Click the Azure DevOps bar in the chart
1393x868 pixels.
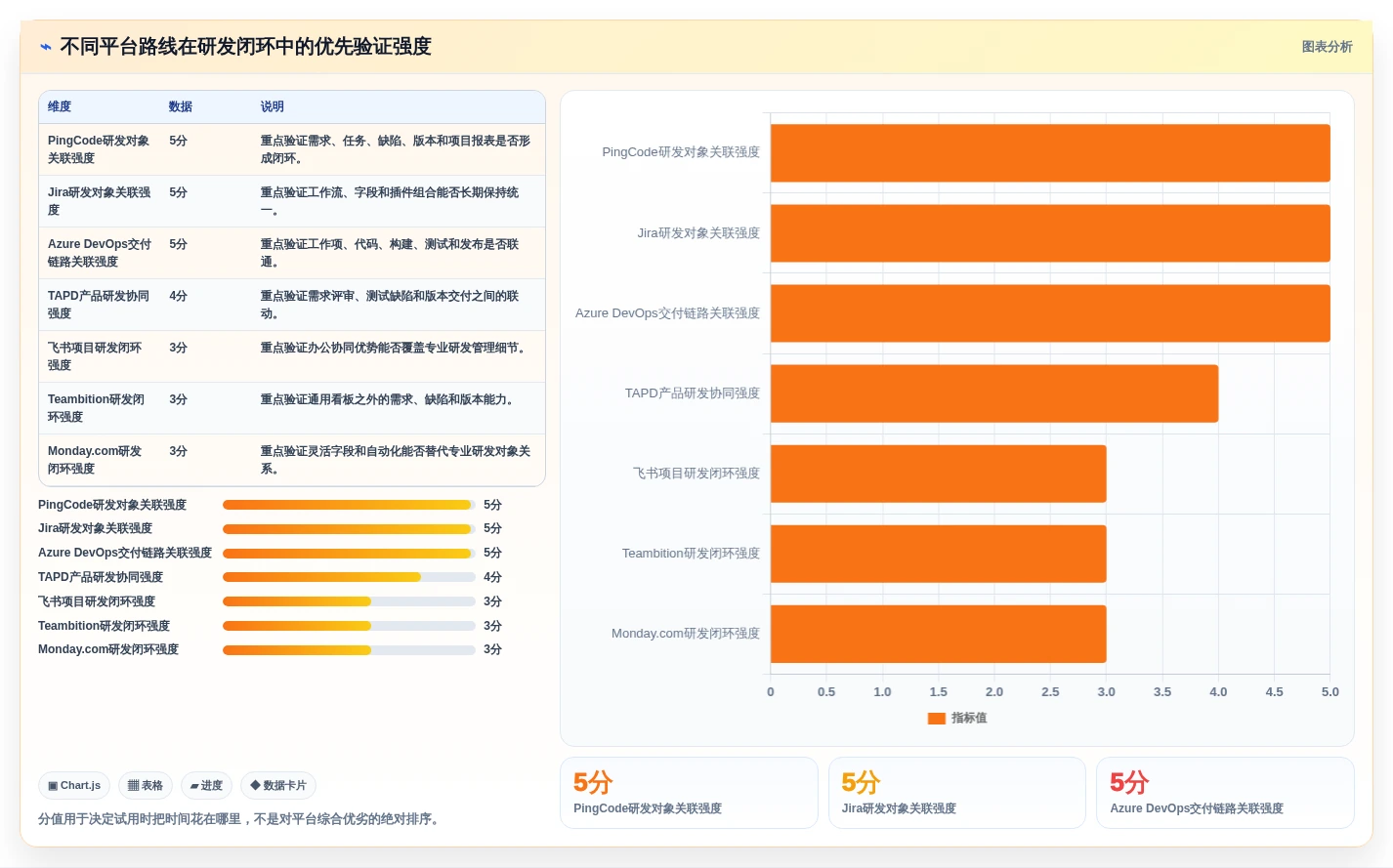point(1050,313)
